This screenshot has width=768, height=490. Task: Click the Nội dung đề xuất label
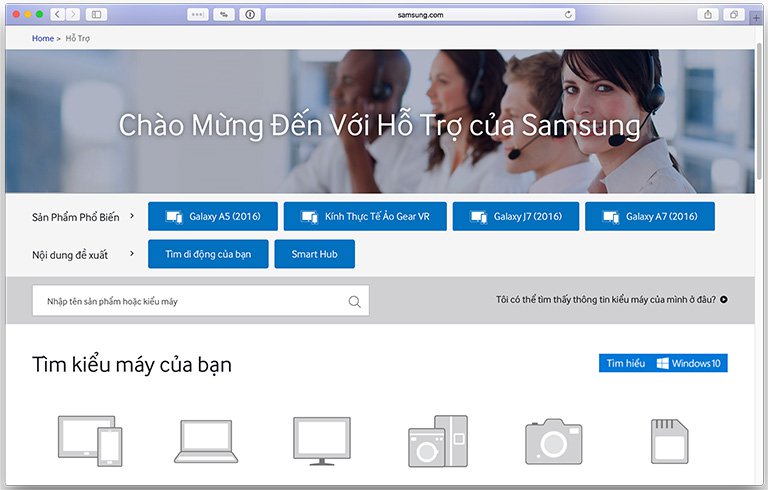click(x=70, y=255)
